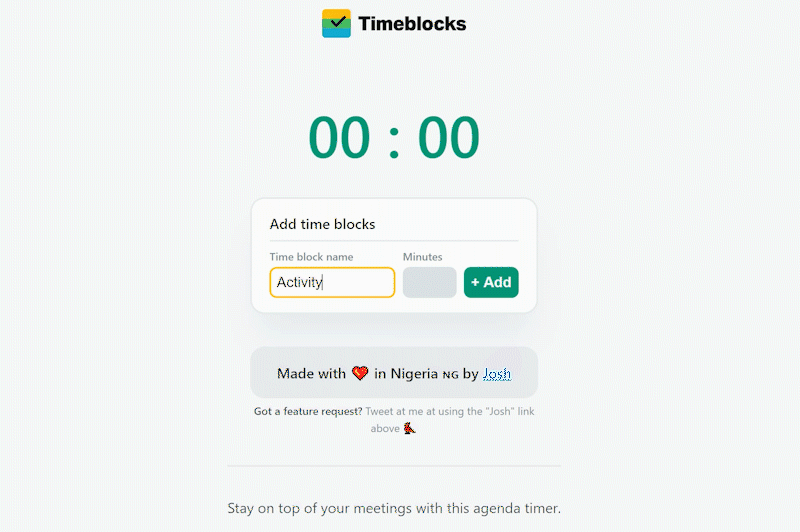Viewport: 800px width, 532px height.
Task: Click the "Stay on top of your meetings" text
Action: 394,508
